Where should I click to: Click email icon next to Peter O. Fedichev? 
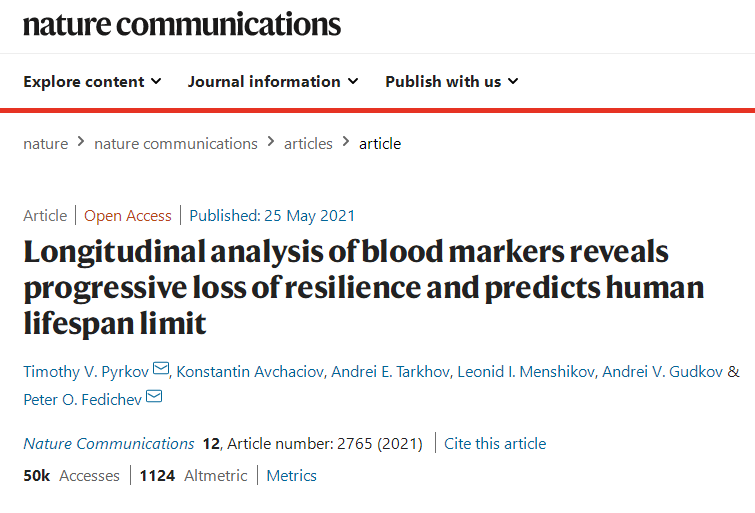[x=154, y=398]
